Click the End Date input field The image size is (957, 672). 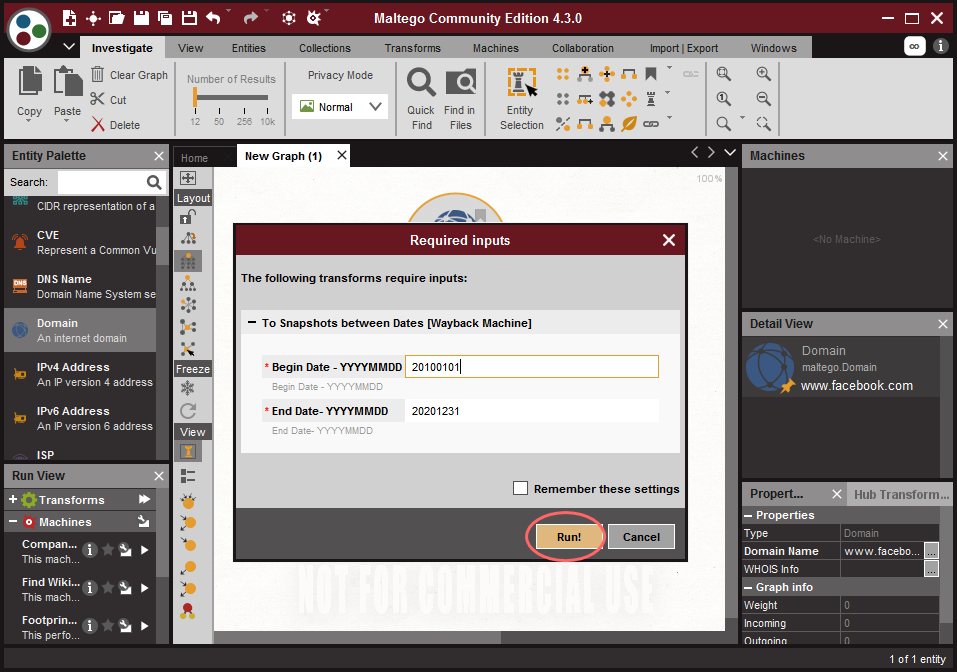point(532,411)
